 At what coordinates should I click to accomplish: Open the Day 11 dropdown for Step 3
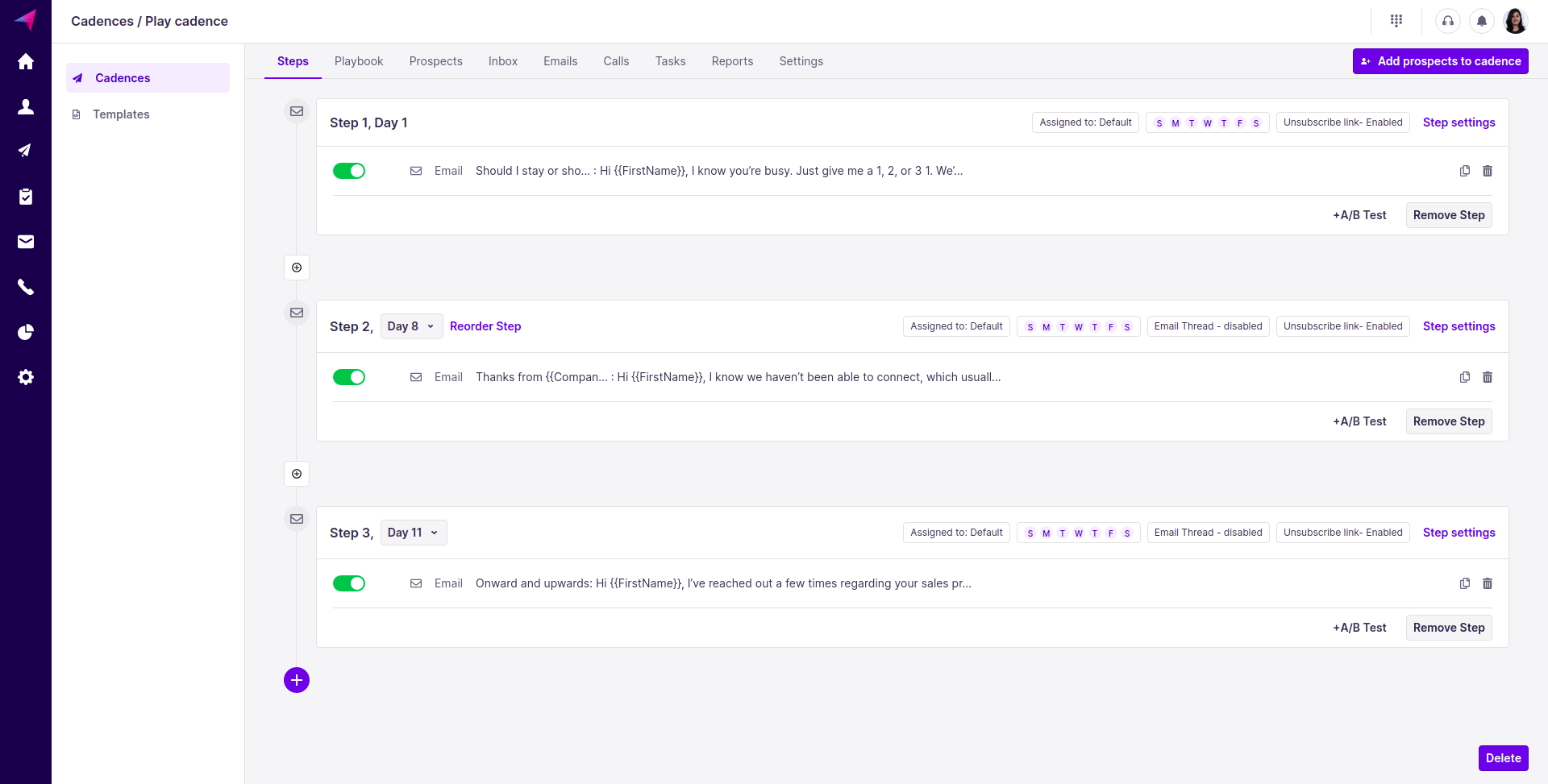point(413,533)
